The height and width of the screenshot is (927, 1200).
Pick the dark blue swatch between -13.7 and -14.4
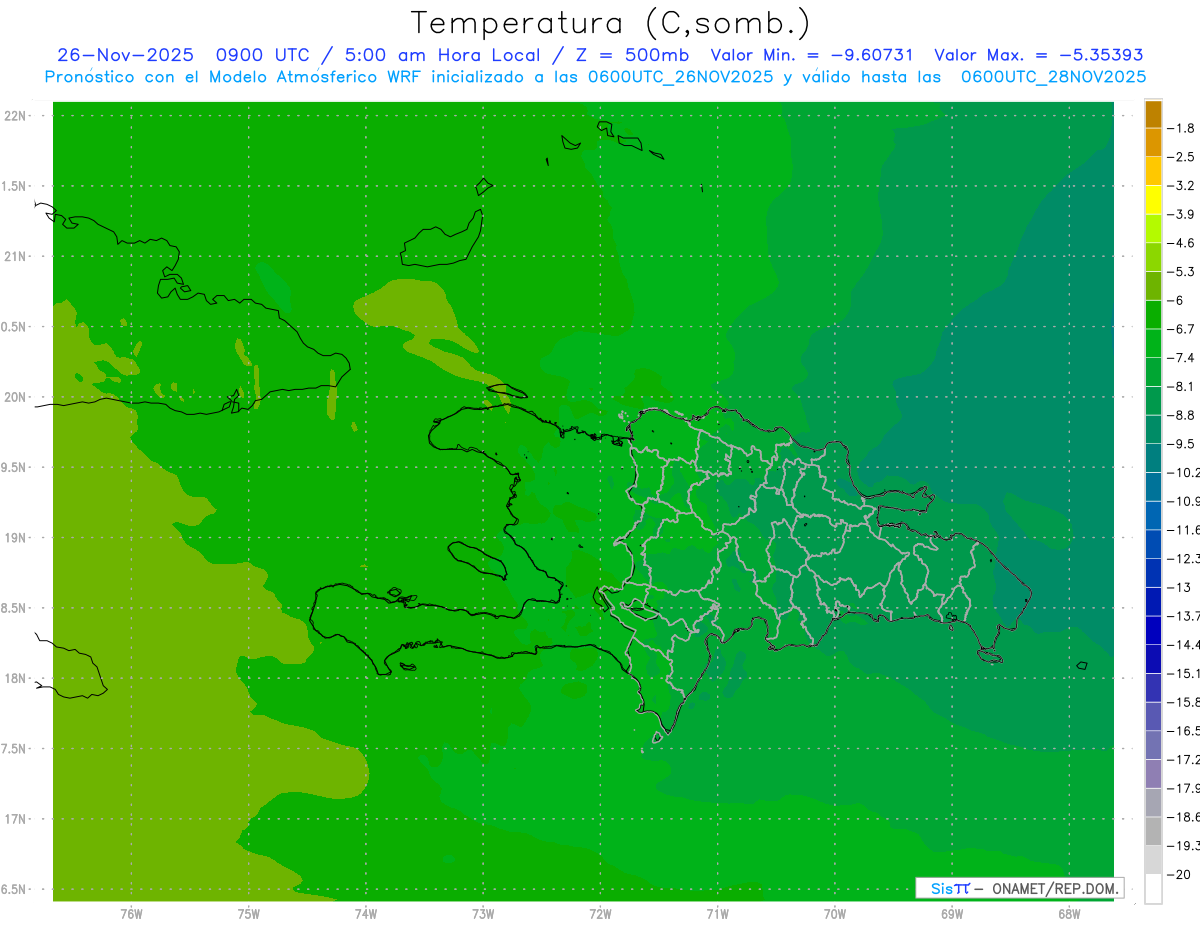coord(1153,630)
